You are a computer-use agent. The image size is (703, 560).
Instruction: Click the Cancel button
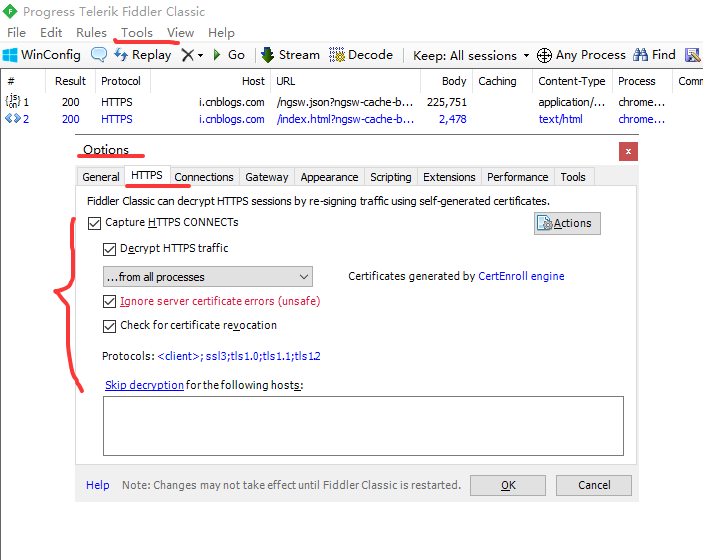594,486
